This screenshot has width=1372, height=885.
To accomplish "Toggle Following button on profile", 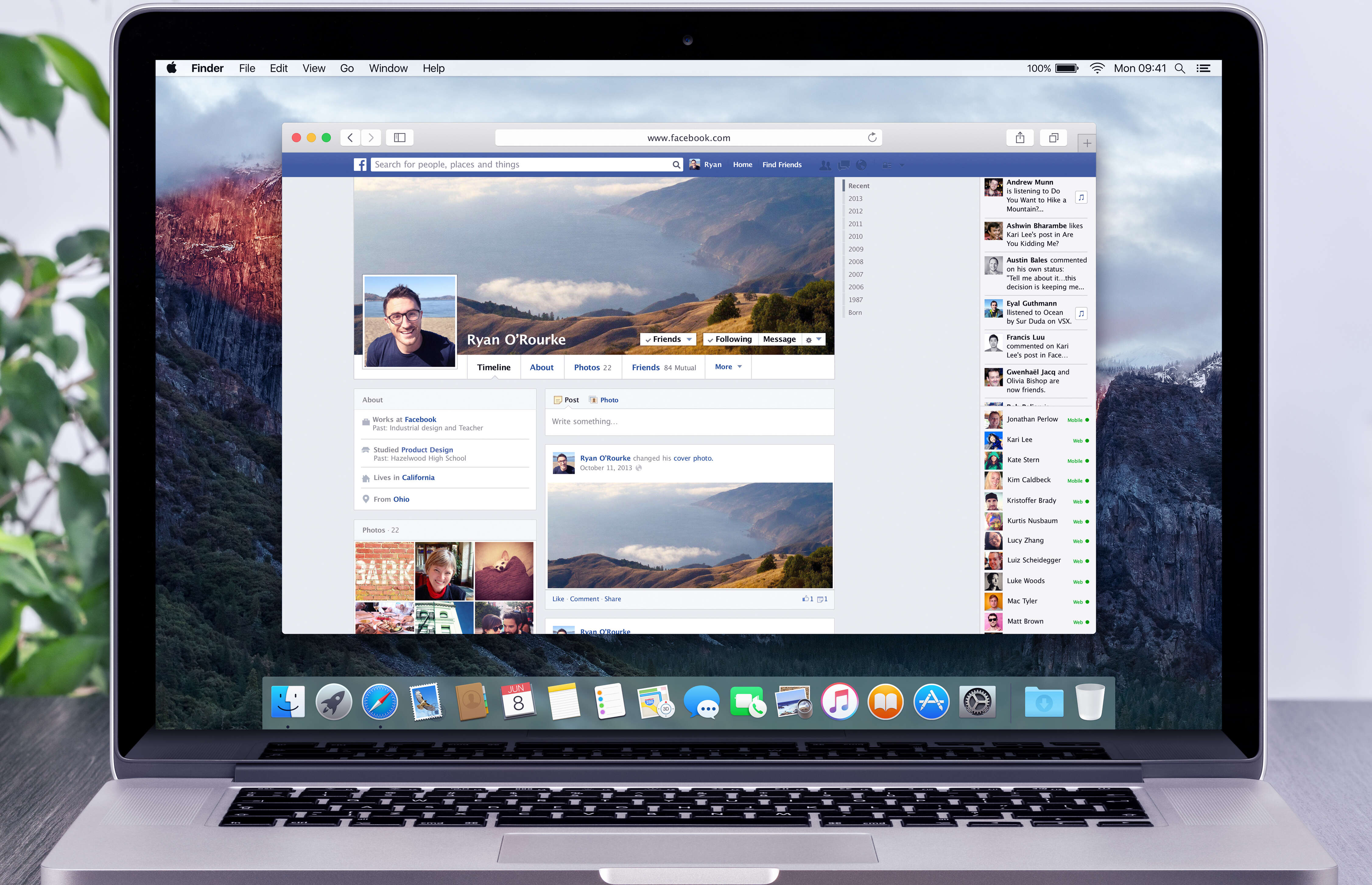I will (730, 339).
